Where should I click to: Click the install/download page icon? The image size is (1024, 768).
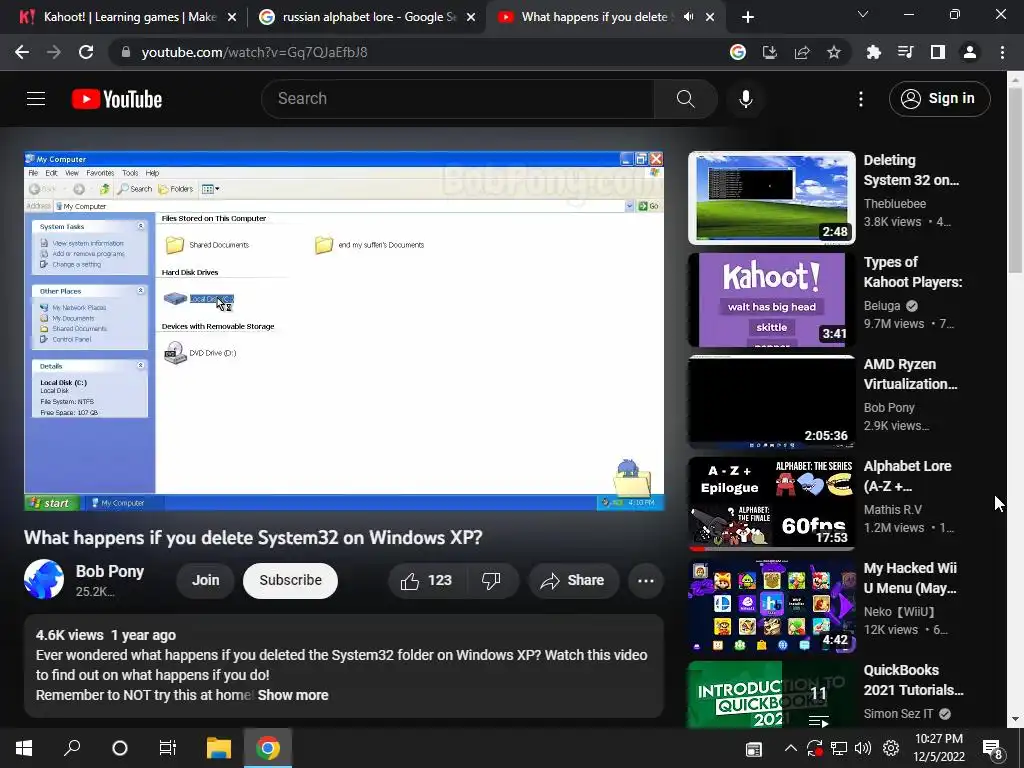770,52
